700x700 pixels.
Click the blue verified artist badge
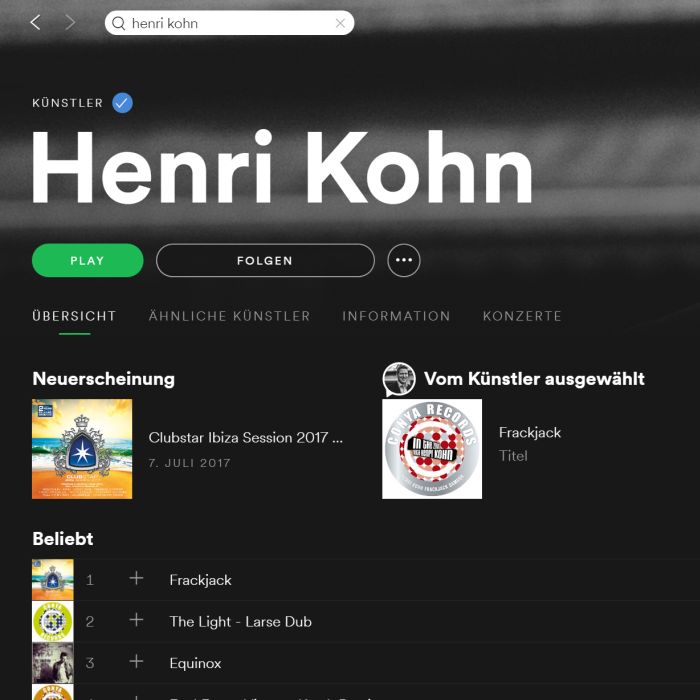(122, 103)
